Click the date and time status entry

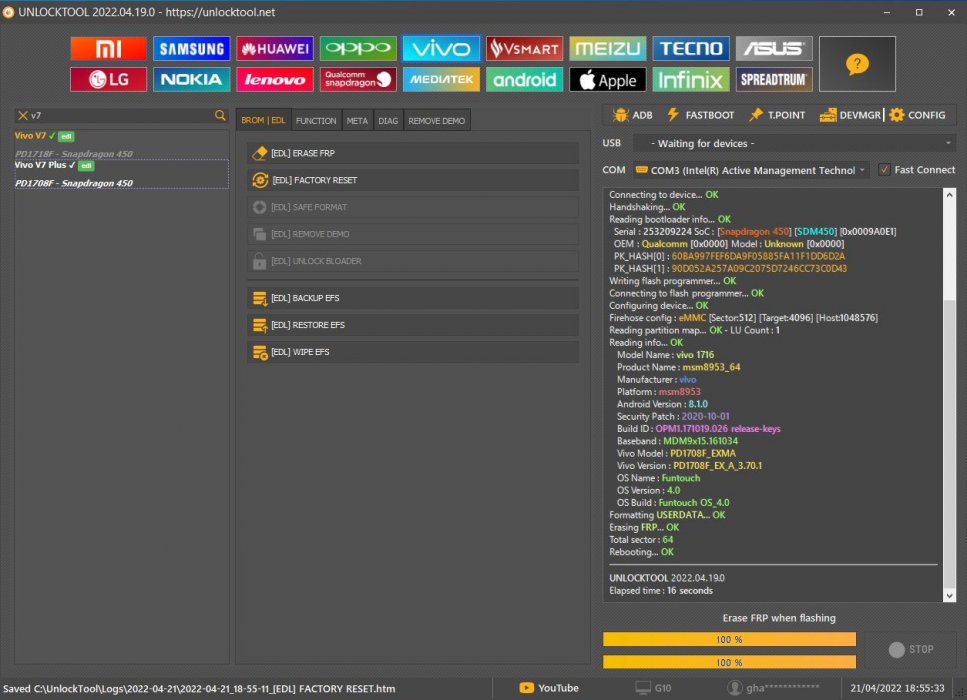click(x=897, y=688)
